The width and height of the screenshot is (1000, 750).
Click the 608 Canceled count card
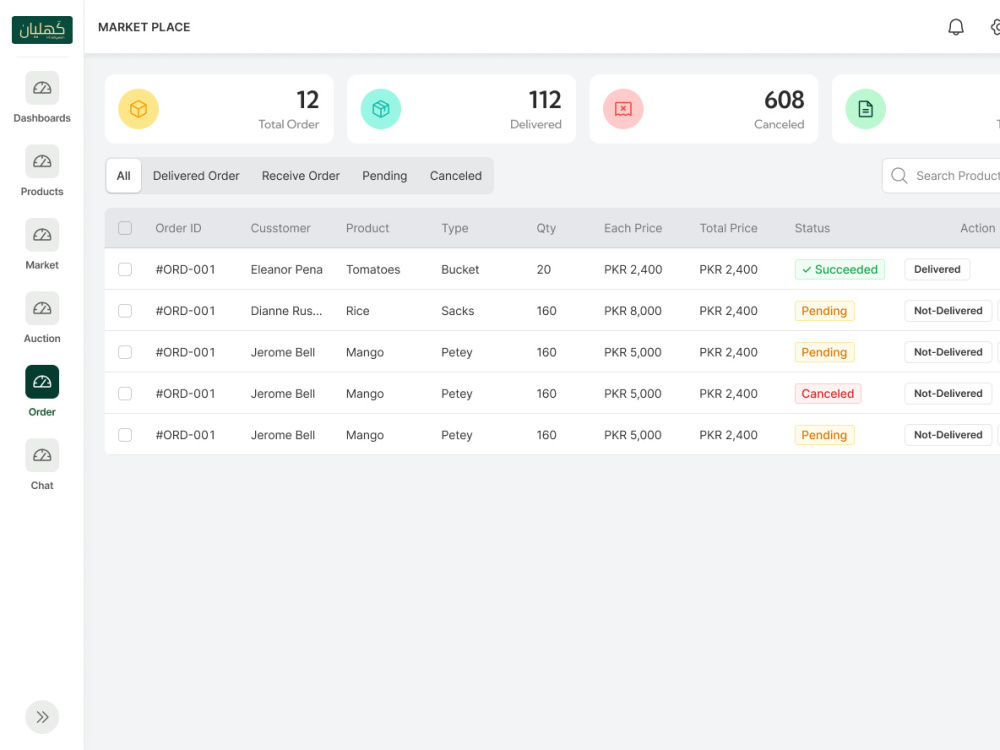pos(703,109)
